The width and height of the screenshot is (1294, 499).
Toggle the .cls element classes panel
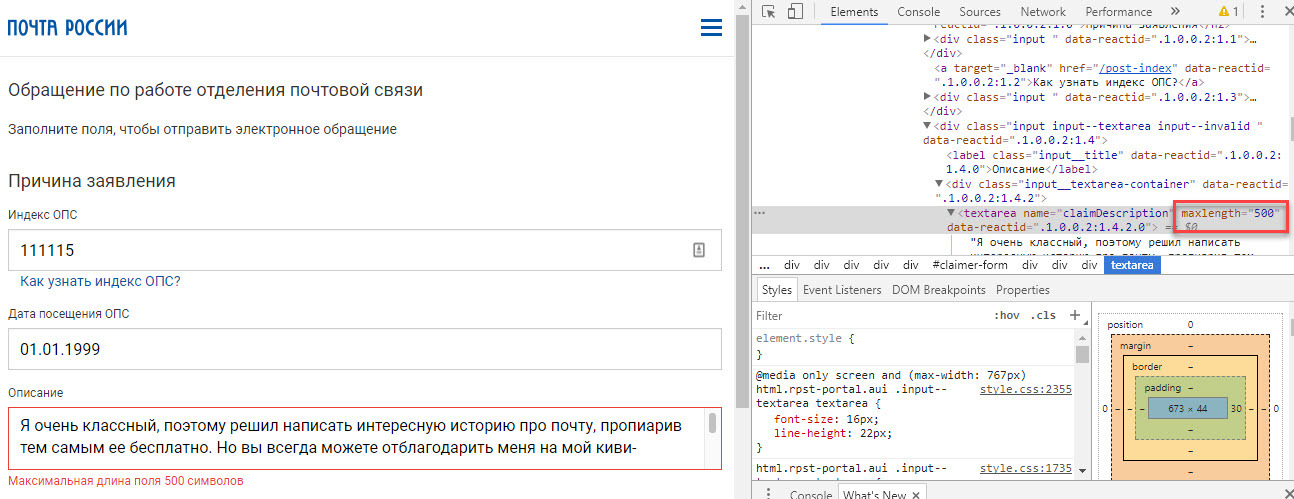[x=1043, y=315]
